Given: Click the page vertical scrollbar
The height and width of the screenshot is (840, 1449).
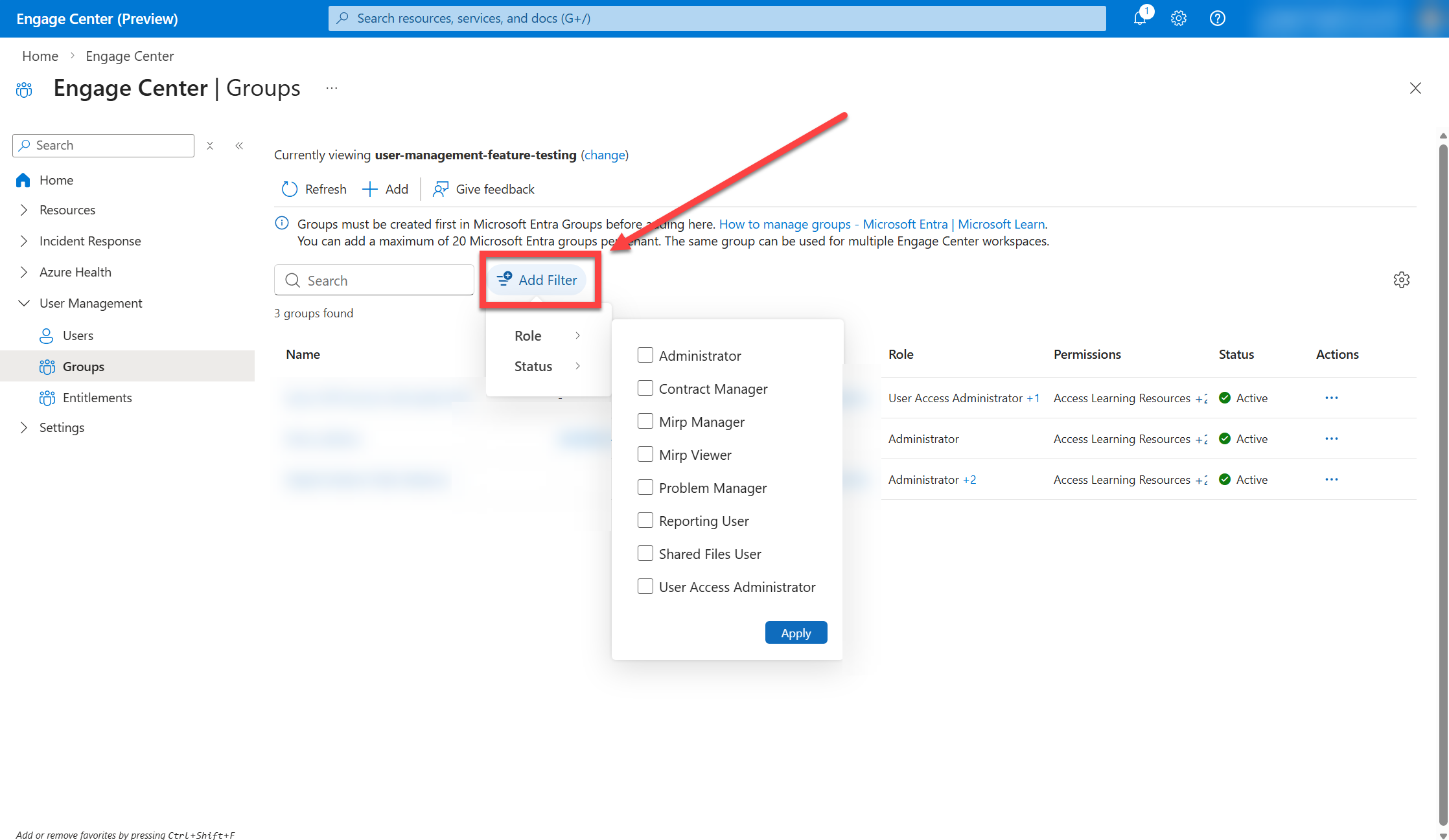Looking at the screenshot, I should (x=1443, y=486).
